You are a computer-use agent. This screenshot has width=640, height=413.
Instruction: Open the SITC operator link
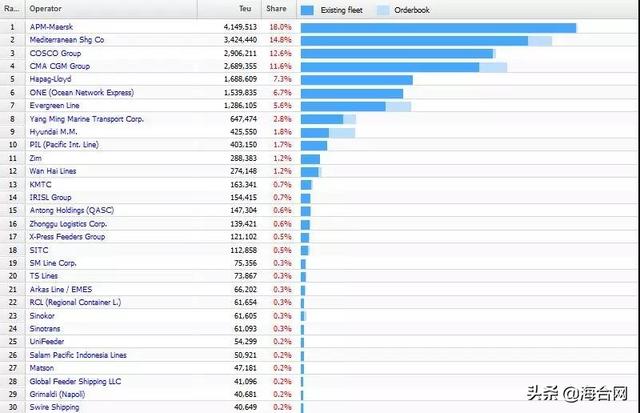click(x=39, y=250)
